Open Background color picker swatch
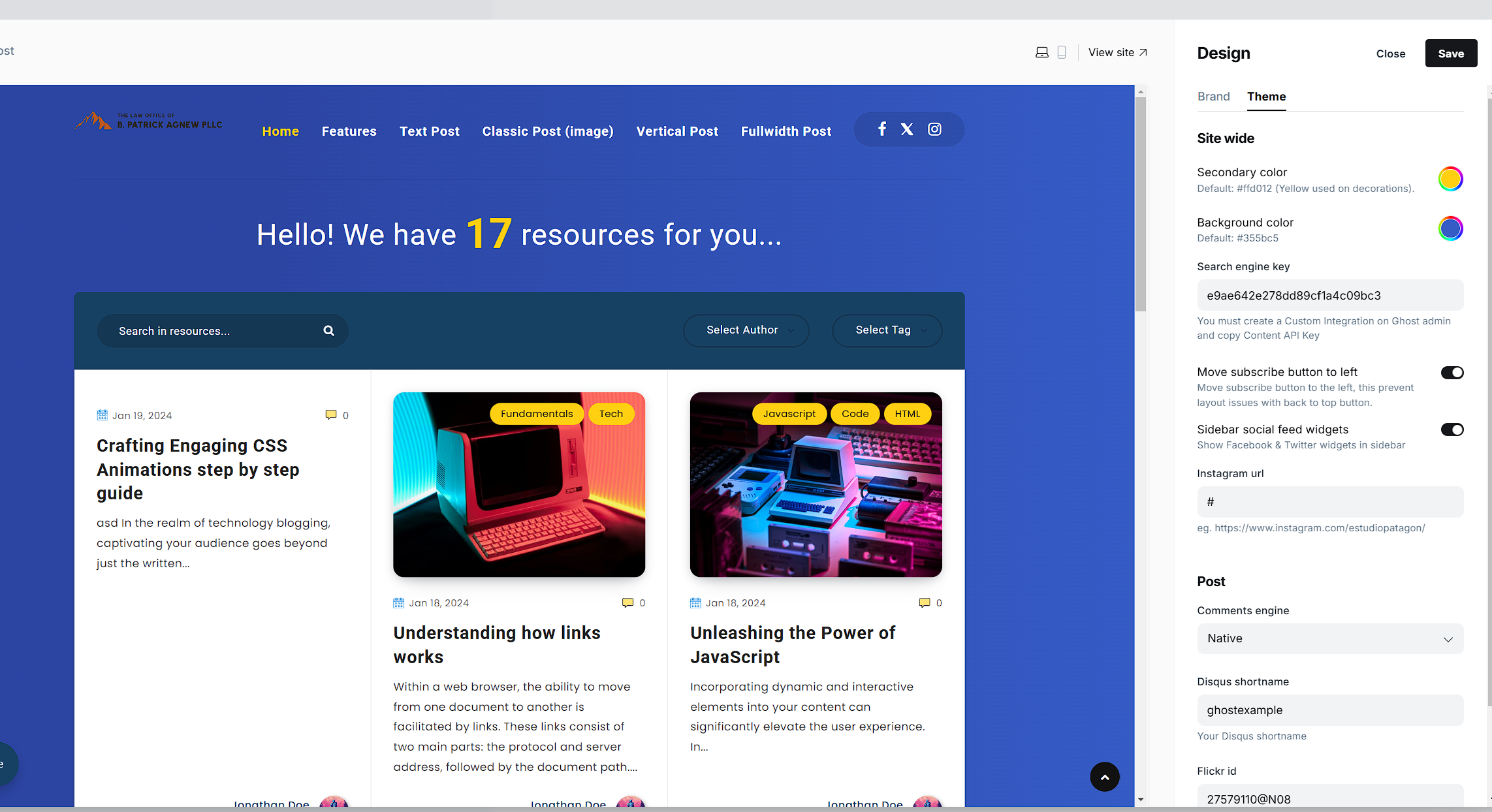Viewport: 1492px width, 812px height. tap(1450, 228)
